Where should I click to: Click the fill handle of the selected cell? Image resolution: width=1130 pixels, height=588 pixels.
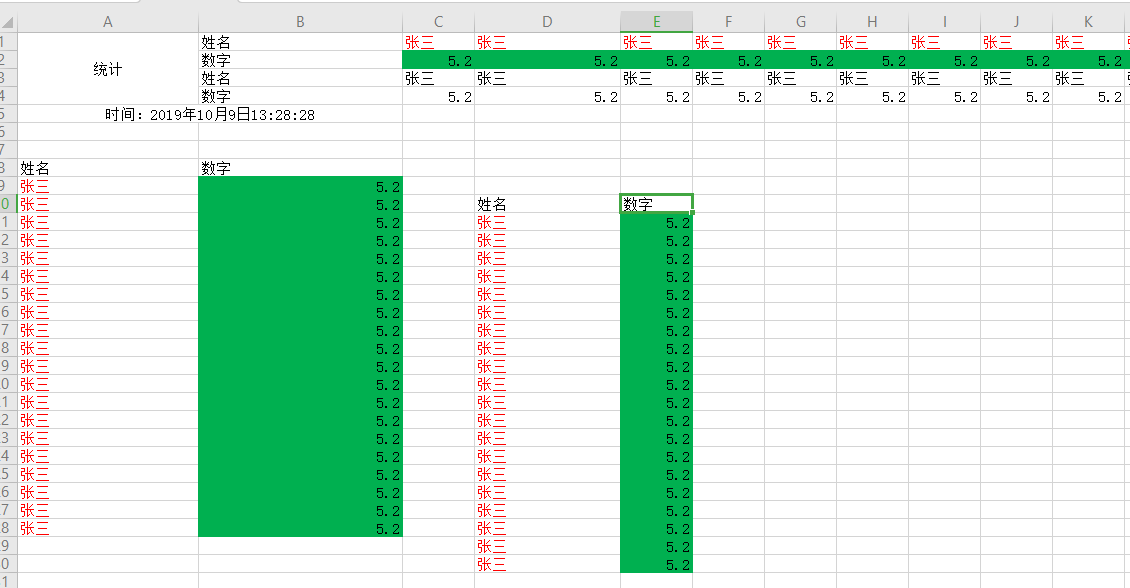(690, 212)
